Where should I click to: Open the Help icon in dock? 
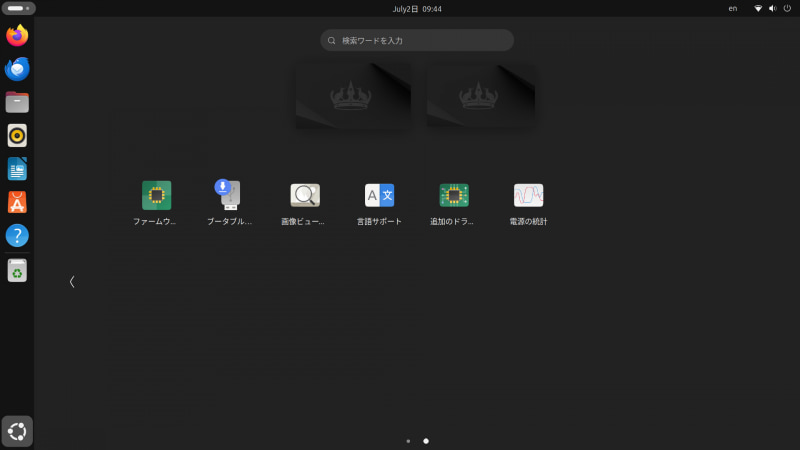17,236
